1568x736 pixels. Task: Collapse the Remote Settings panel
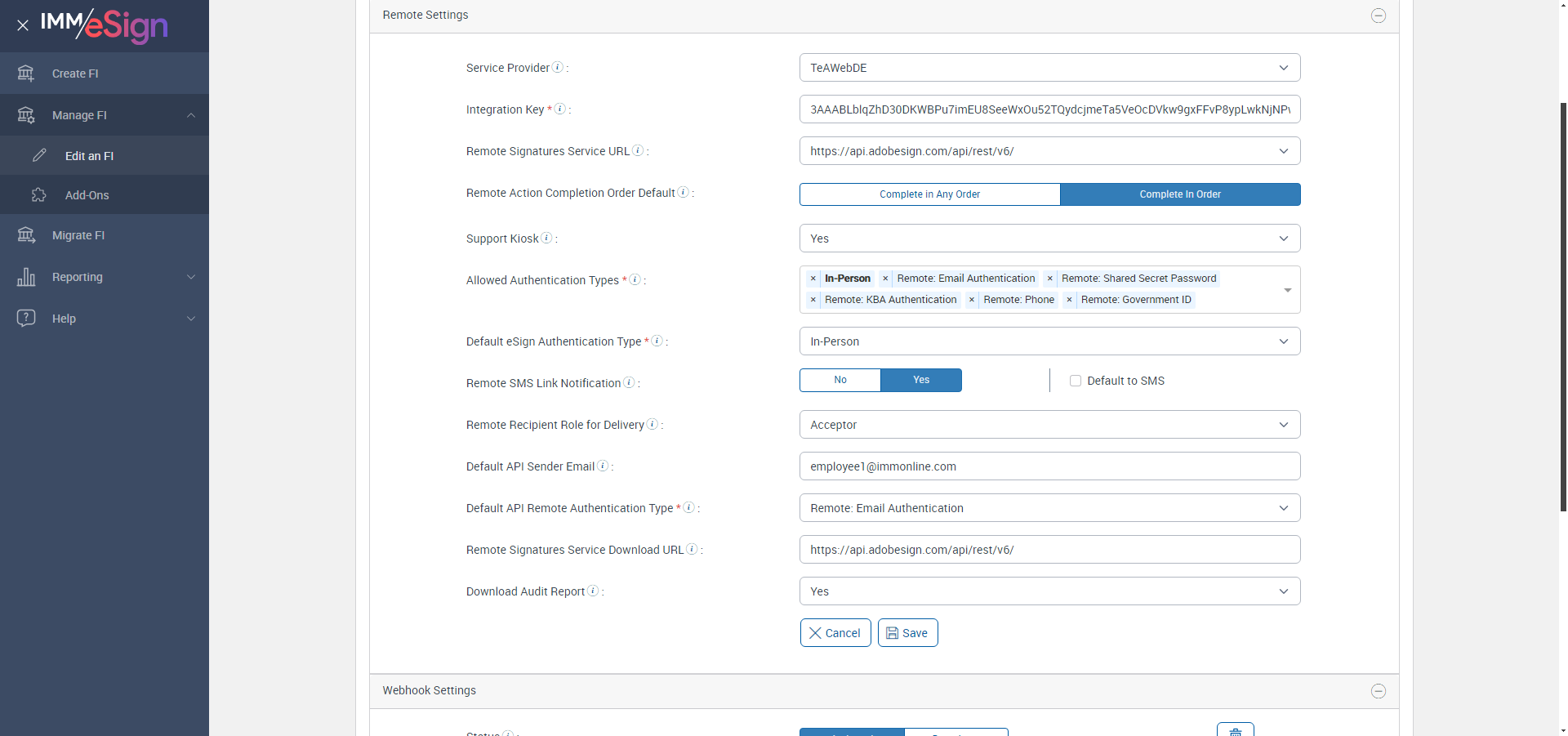[x=1379, y=16]
